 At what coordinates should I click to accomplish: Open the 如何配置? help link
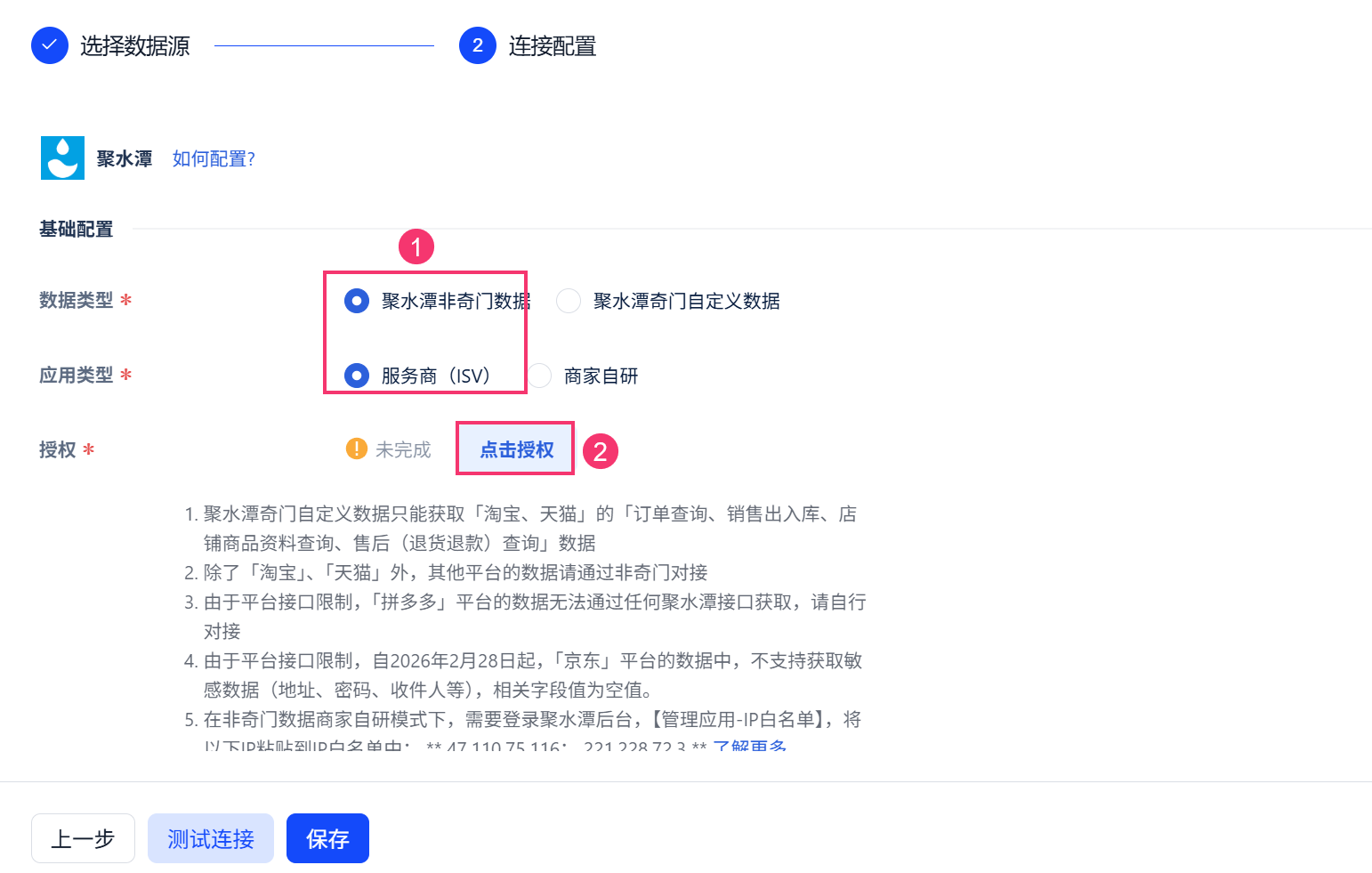click(x=214, y=158)
